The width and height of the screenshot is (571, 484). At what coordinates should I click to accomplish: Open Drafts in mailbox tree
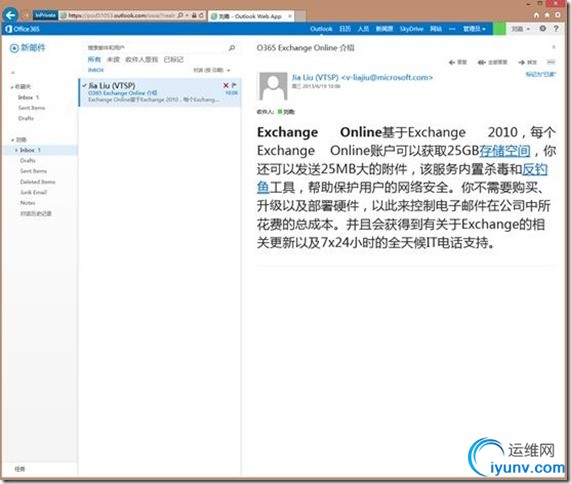point(28,161)
